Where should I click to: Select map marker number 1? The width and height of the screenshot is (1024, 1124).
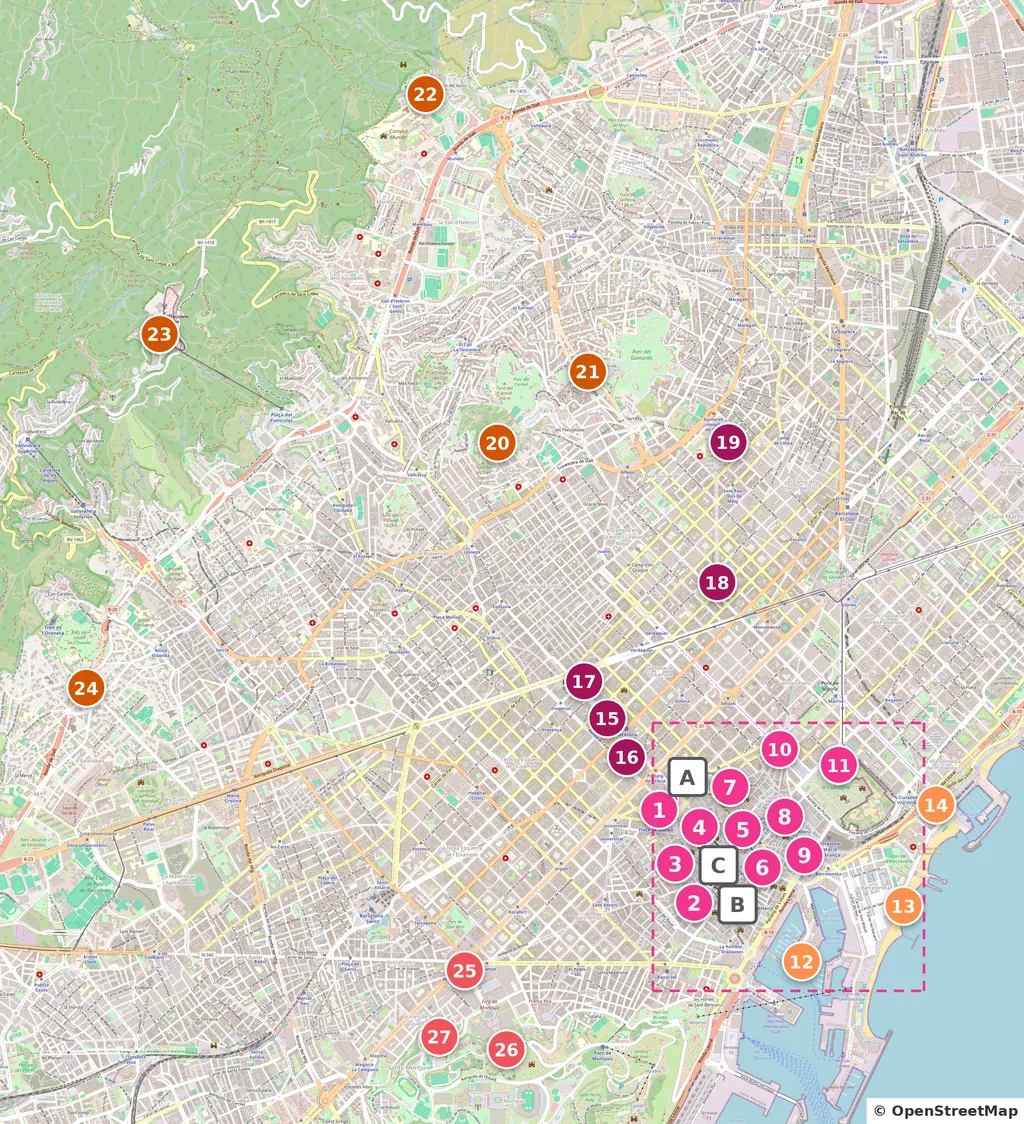[x=659, y=810]
